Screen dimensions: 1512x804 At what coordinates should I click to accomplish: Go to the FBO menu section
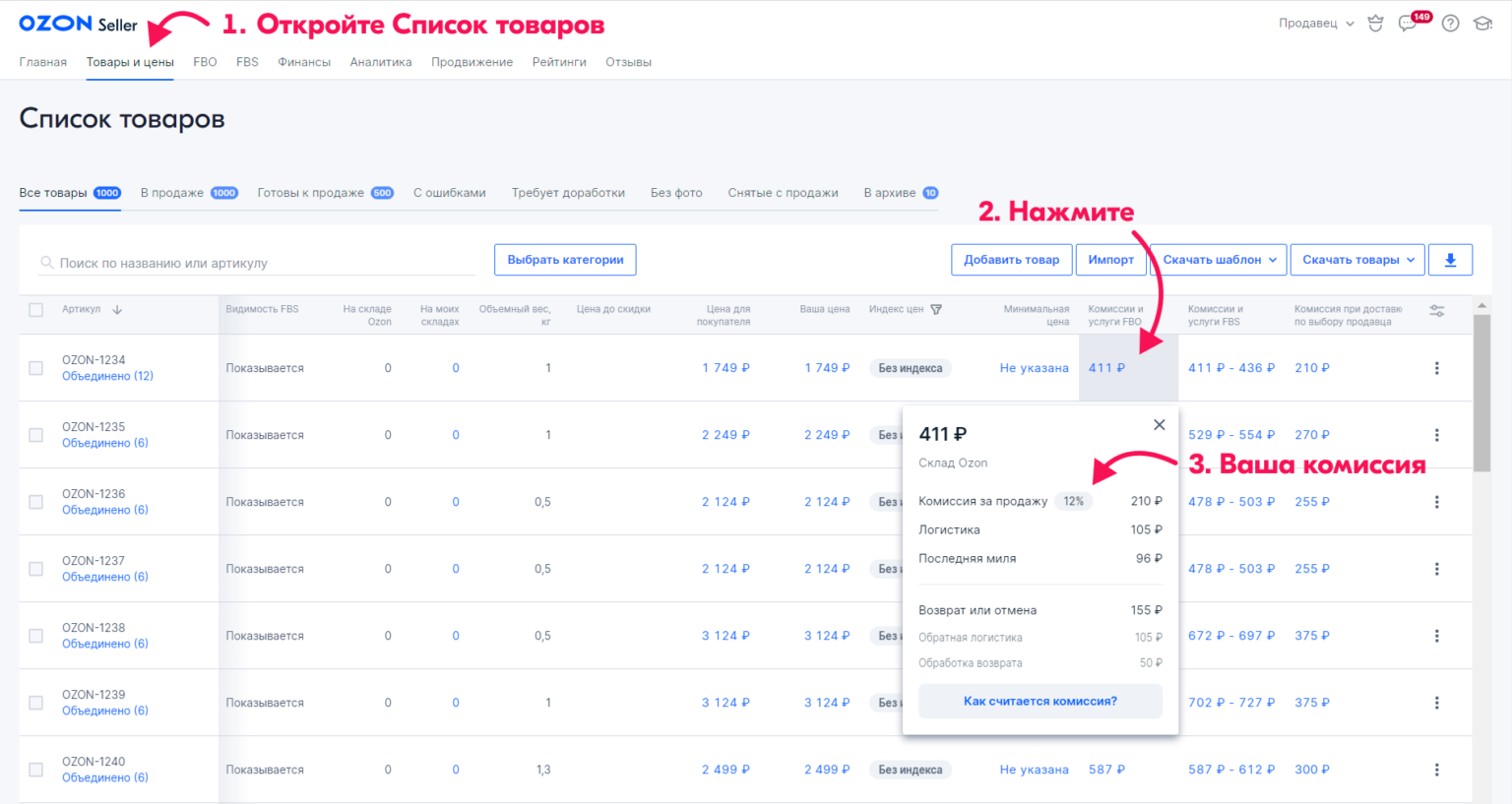[x=205, y=62]
